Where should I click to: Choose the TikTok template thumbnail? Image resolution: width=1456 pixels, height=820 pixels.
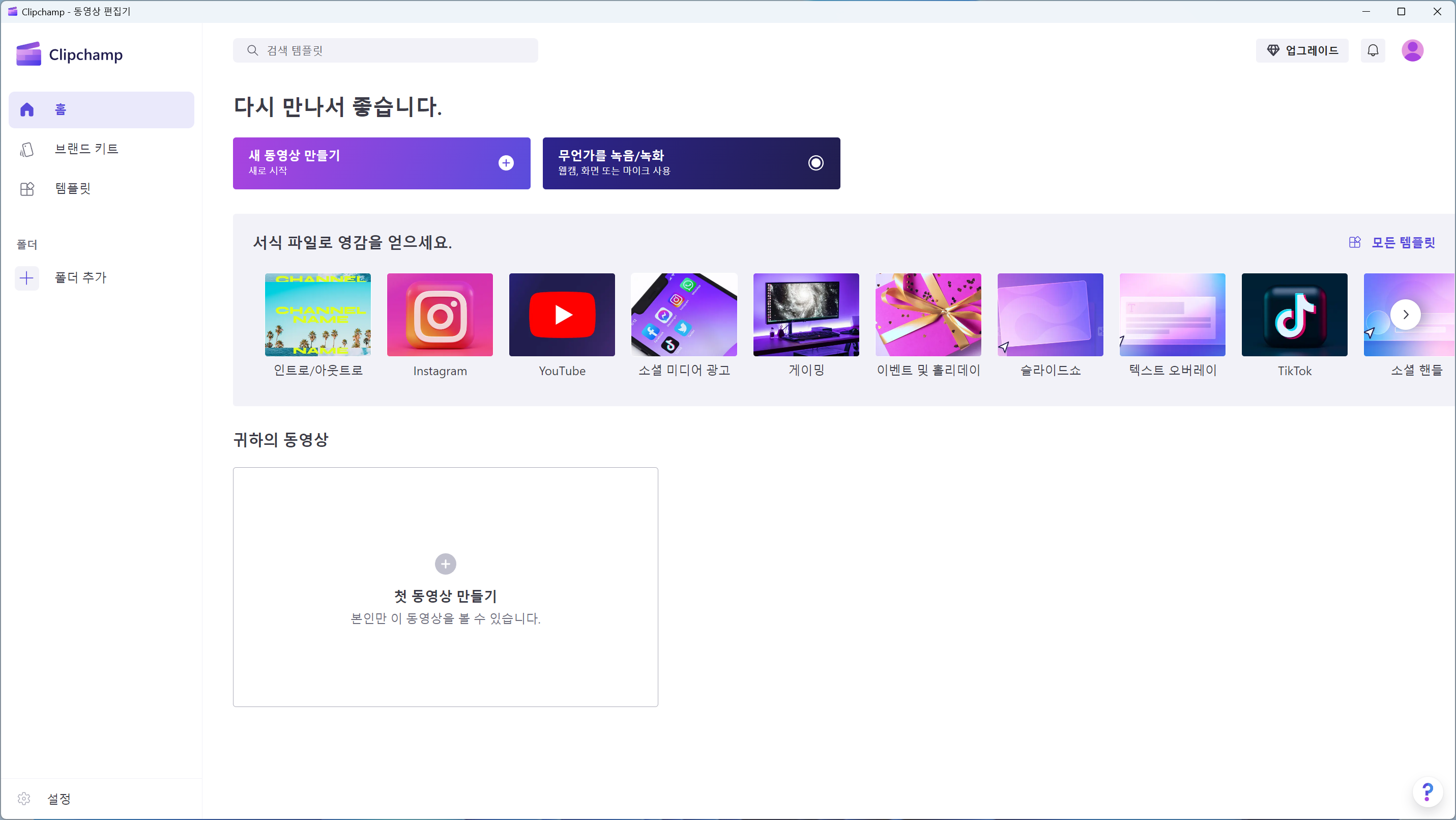click(1294, 315)
